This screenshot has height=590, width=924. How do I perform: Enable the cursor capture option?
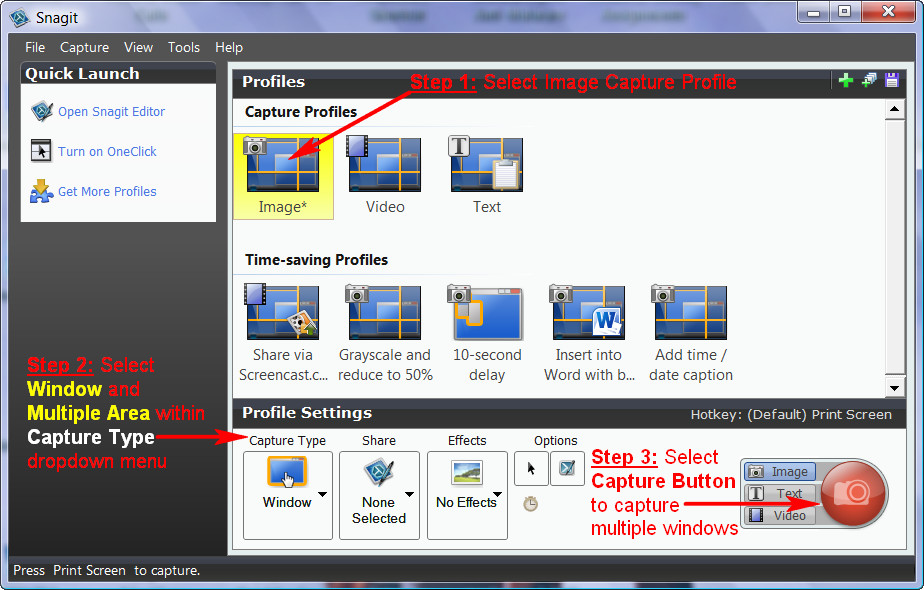click(531, 468)
